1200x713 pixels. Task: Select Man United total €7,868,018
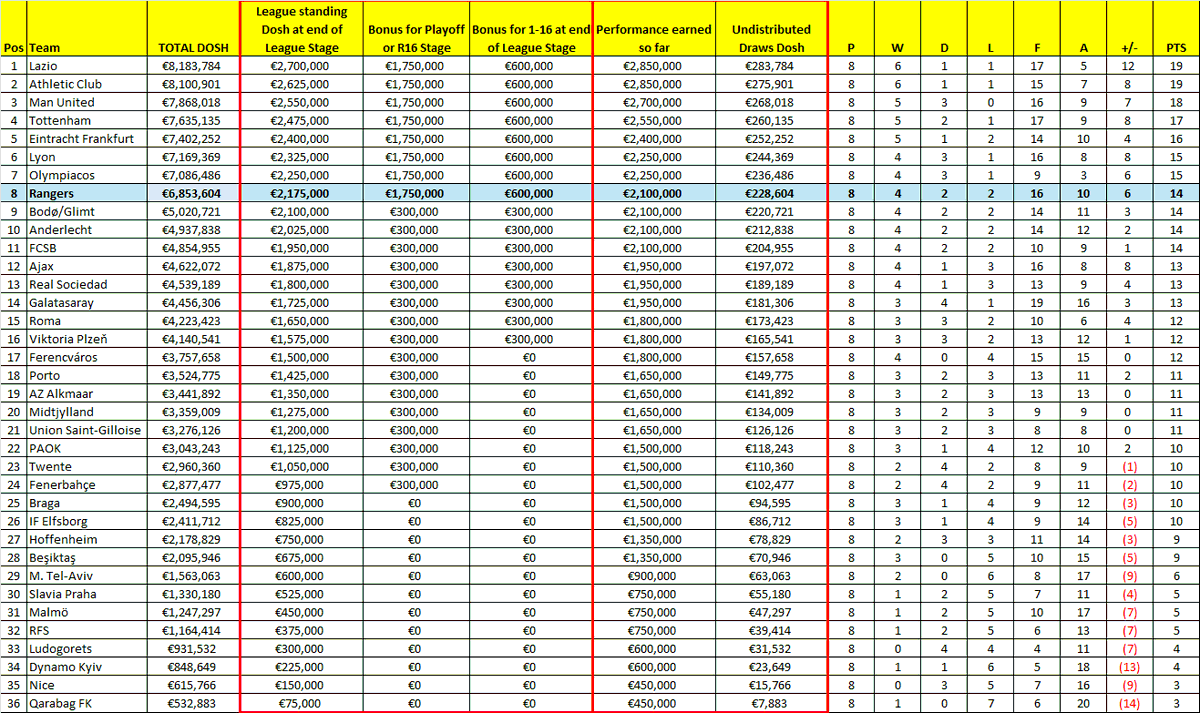point(193,102)
